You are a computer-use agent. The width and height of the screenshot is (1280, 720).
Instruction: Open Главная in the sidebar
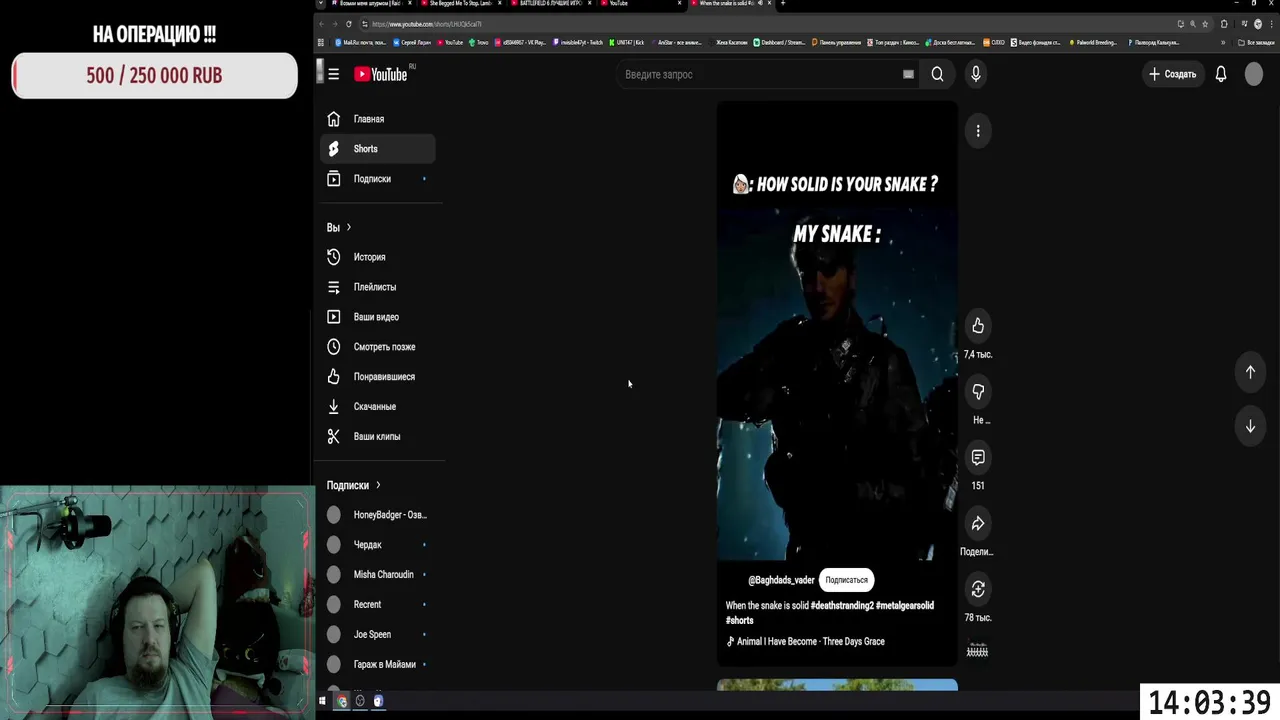coord(377,119)
